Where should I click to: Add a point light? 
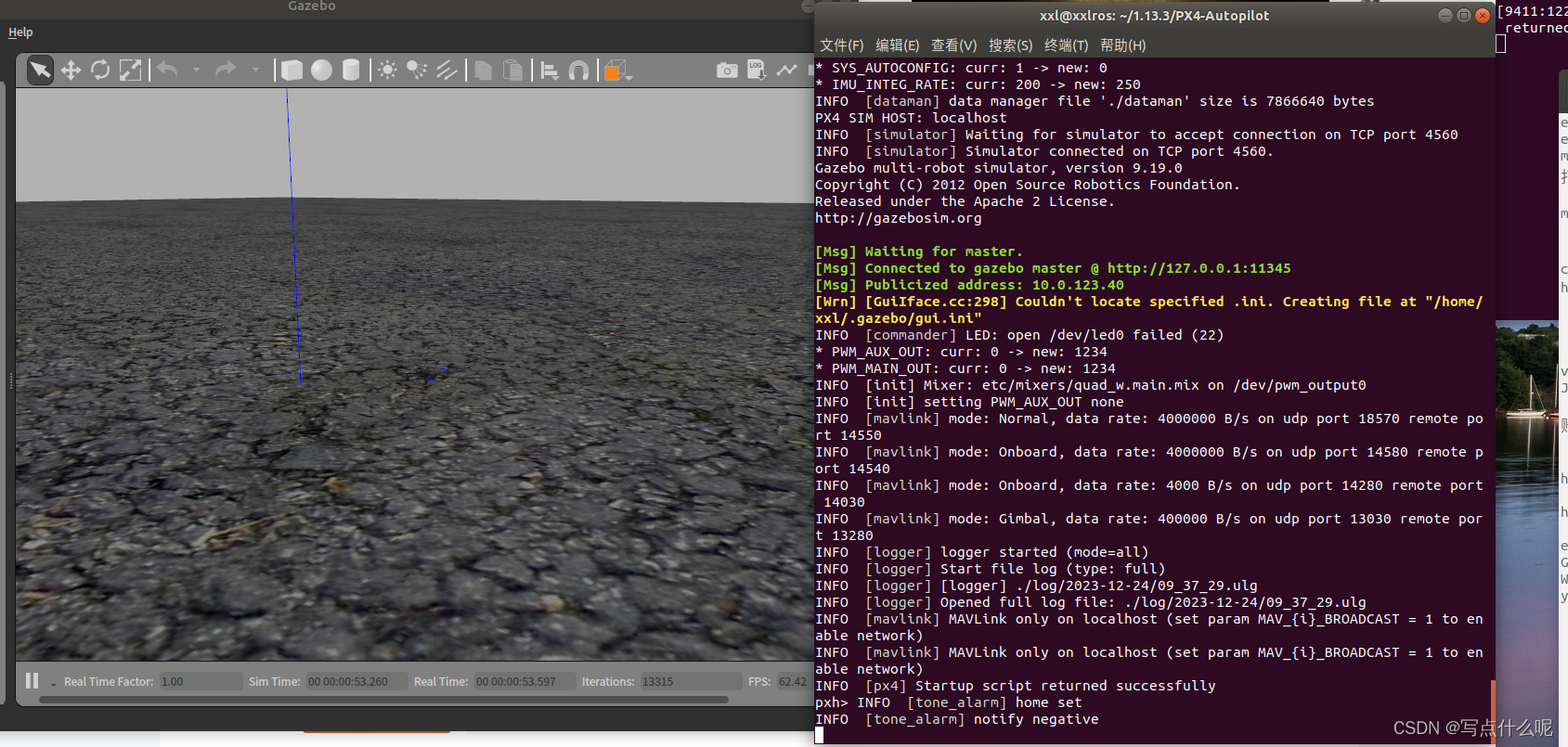click(388, 71)
